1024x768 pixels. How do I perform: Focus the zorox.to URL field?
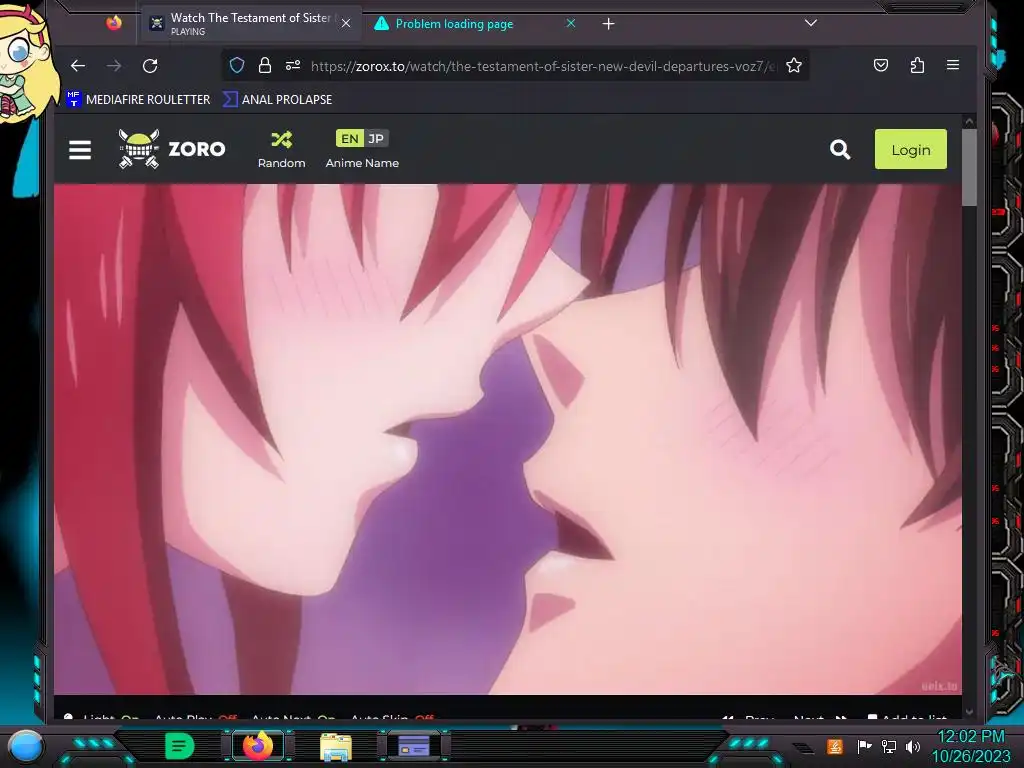click(543, 66)
